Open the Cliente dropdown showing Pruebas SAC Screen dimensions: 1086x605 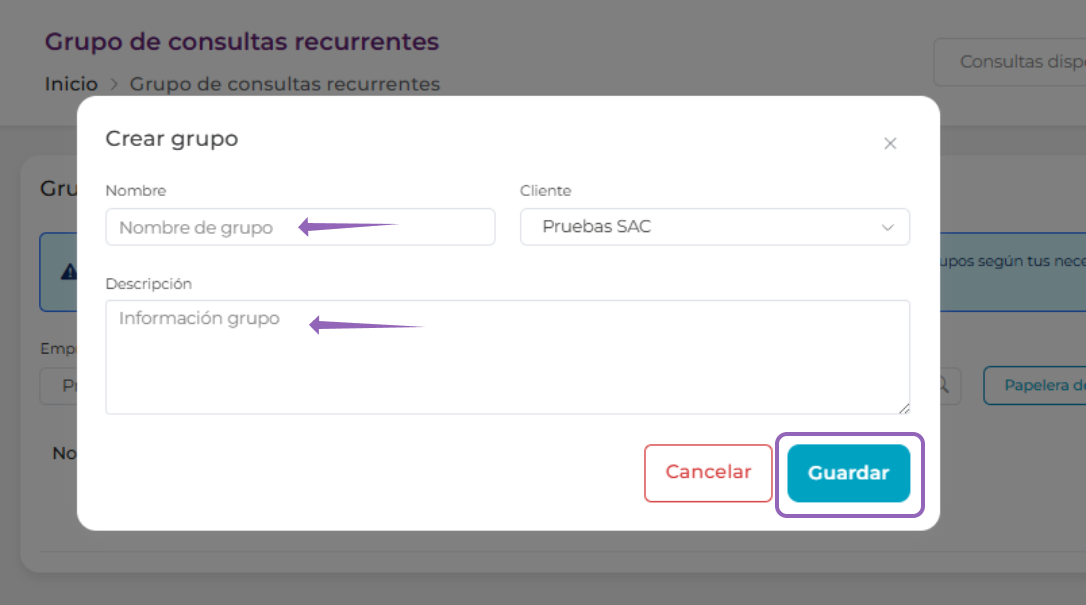(715, 227)
